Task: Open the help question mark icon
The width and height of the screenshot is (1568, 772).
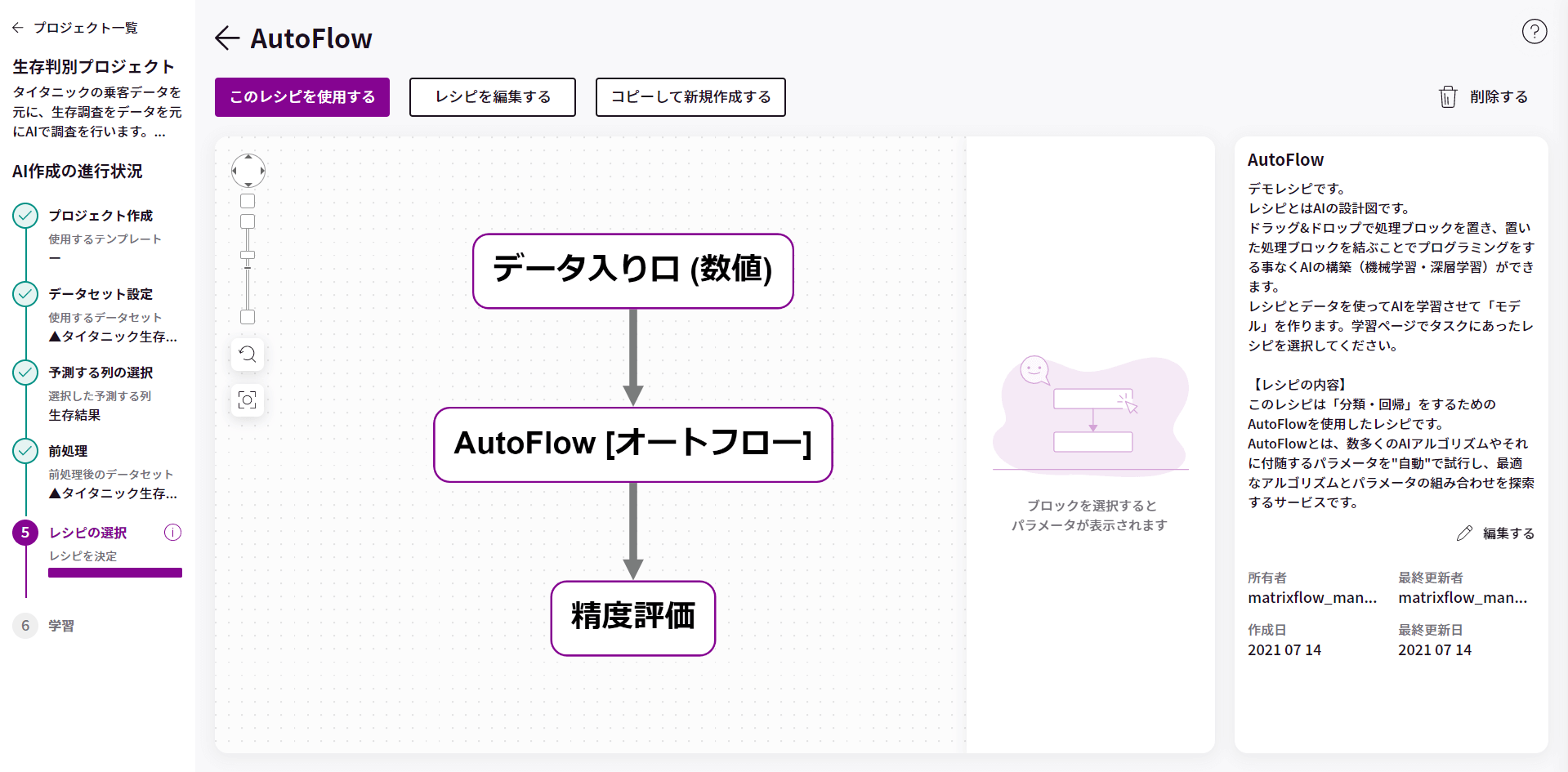Action: [1534, 32]
